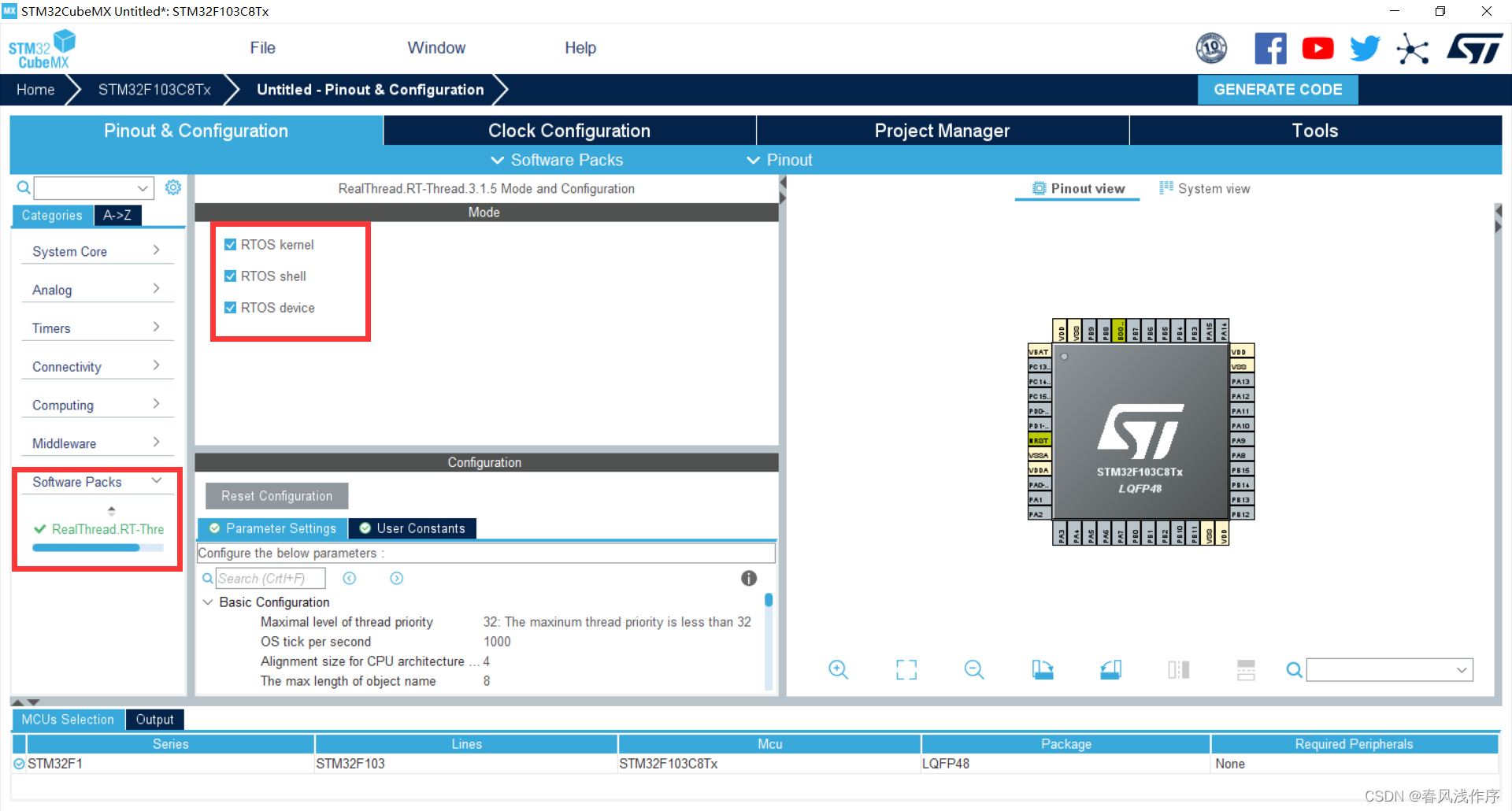Image resolution: width=1512 pixels, height=811 pixels.
Task: Zoom out on the pinout view
Action: coord(974,670)
